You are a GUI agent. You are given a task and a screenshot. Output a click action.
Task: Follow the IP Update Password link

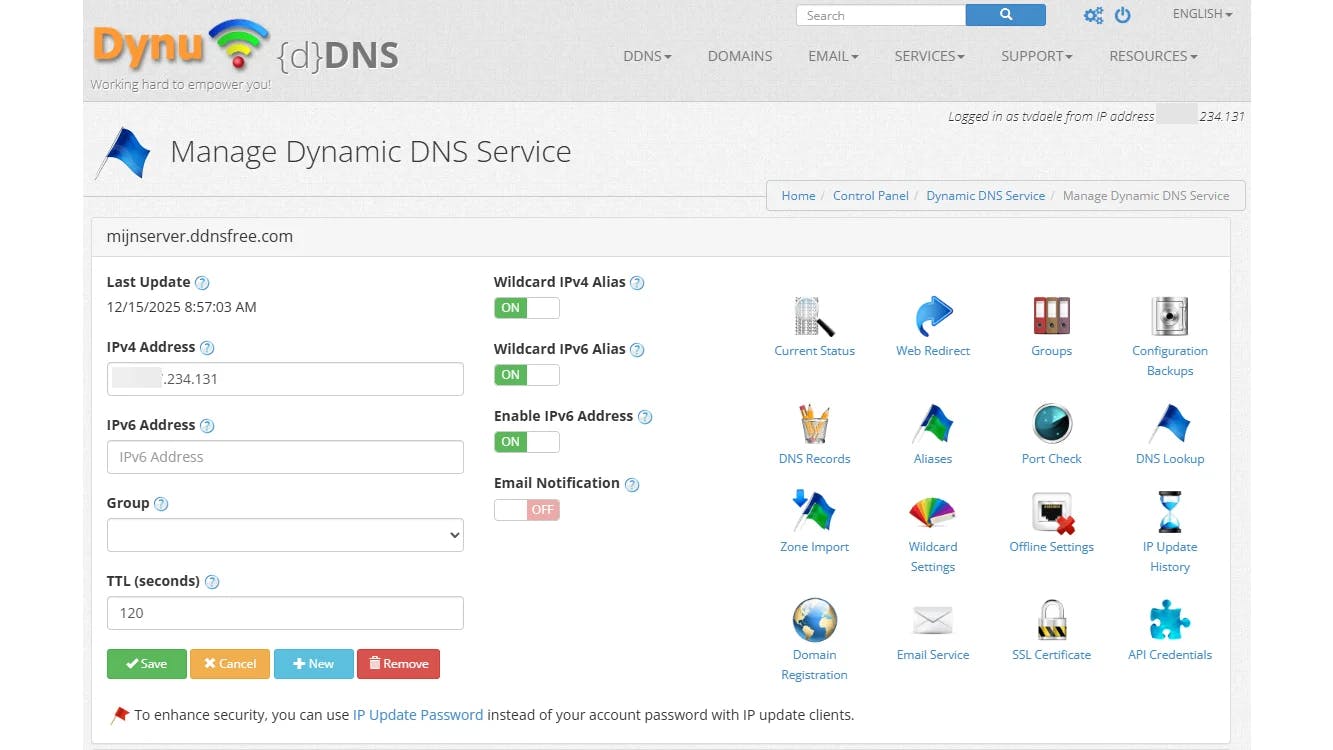click(418, 715)
